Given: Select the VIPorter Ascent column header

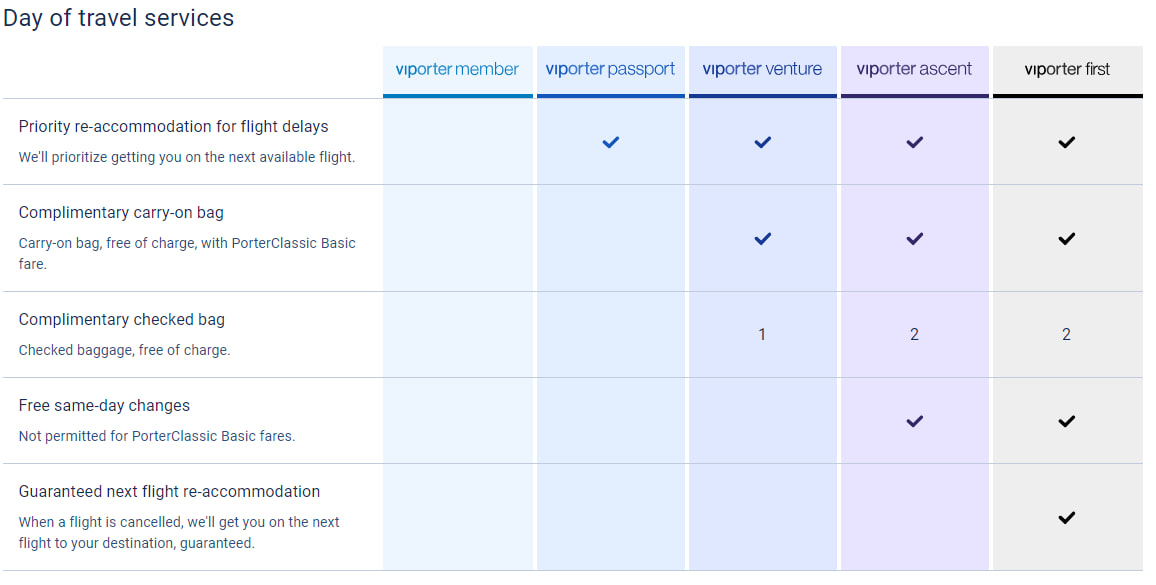Looking at the screenshot, I should click(x=914, y=69).
